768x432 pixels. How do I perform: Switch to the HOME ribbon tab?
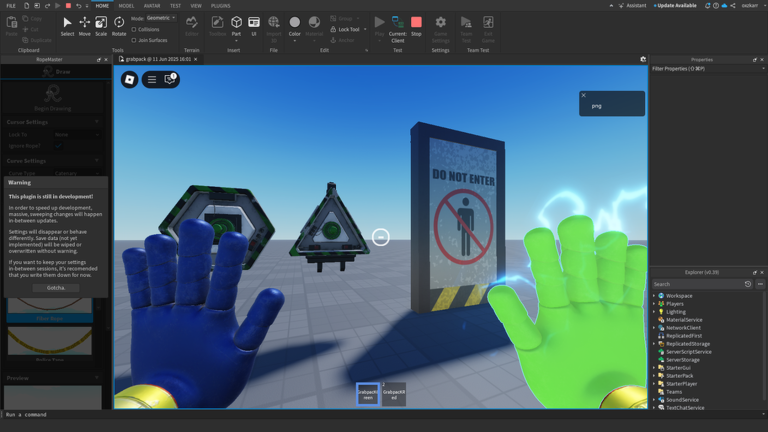(x=102, y=6)
